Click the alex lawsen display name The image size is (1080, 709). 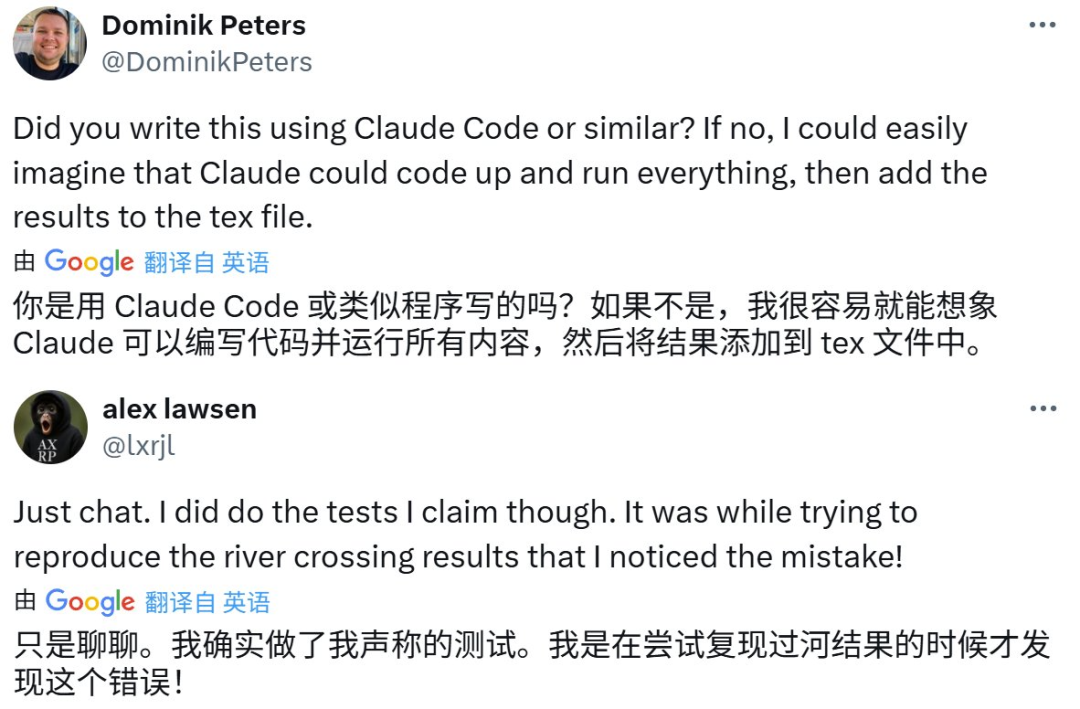(179, 409)
